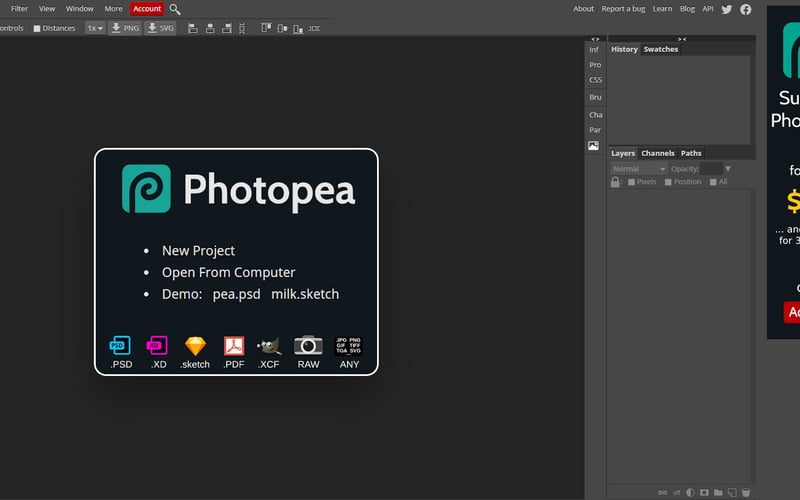
Task: Open Photopea's Facebook page icon
Action: [x=745, y=9]
